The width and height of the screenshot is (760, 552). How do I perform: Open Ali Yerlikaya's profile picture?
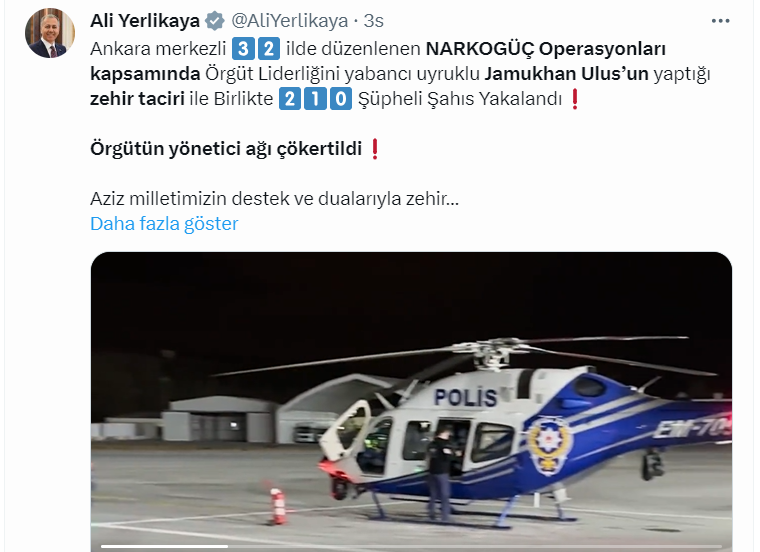(50, 33)
